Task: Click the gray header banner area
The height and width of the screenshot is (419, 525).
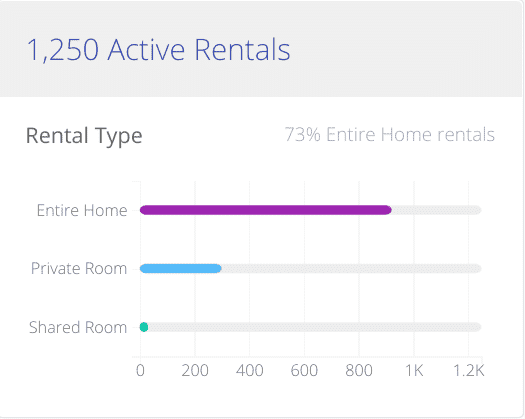Action: 261,49
